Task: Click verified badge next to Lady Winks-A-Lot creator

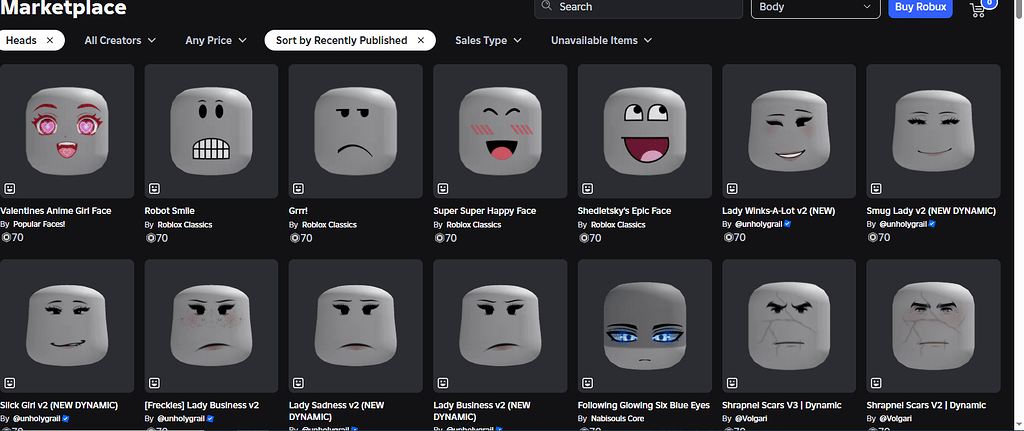Action: (x=788, y=224)
